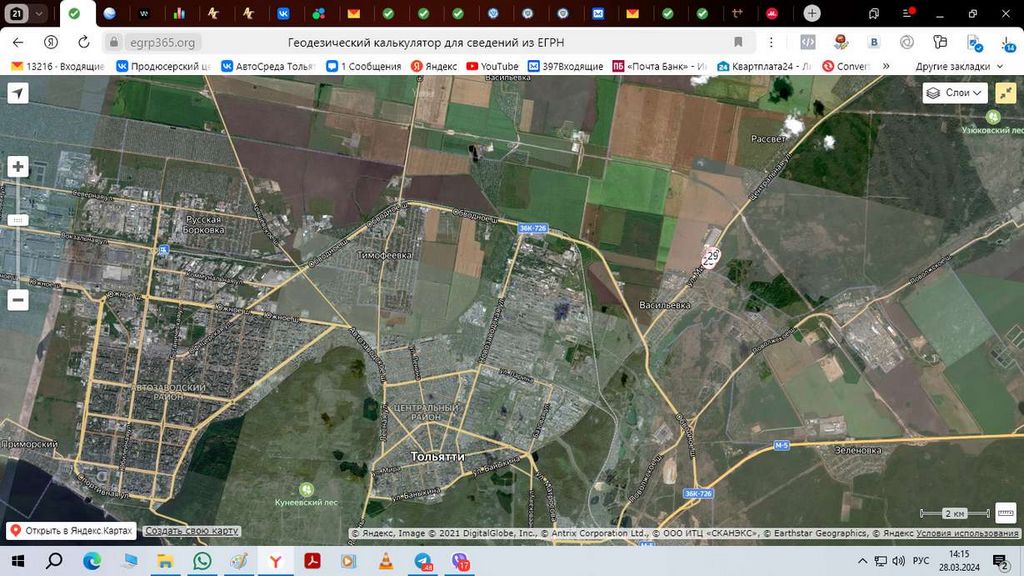1024x576 pixels.
Task: Open the 13216 Входящие bookmark
Action: pos(57,66)
